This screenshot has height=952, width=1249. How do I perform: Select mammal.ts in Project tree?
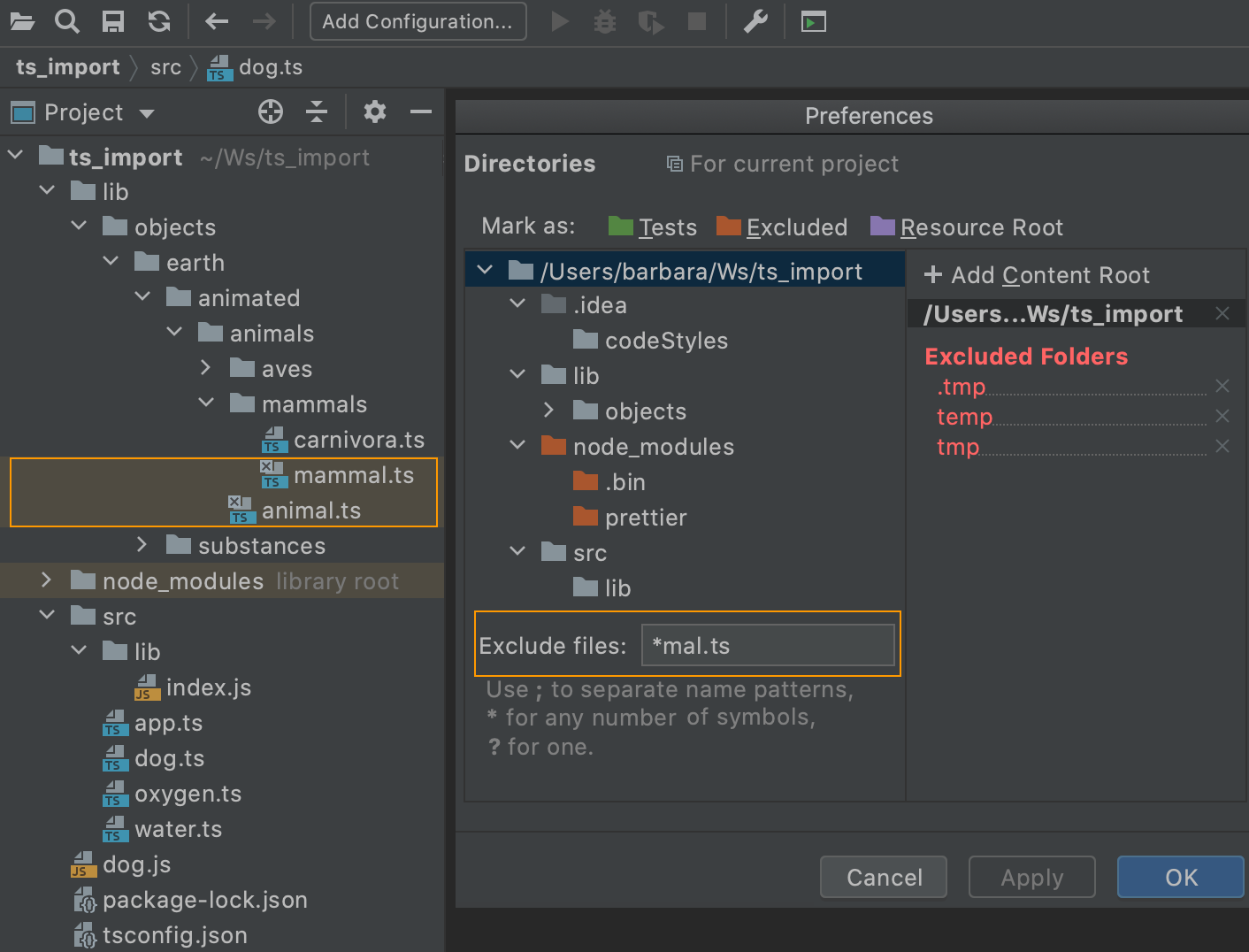(x=337, y=475)
